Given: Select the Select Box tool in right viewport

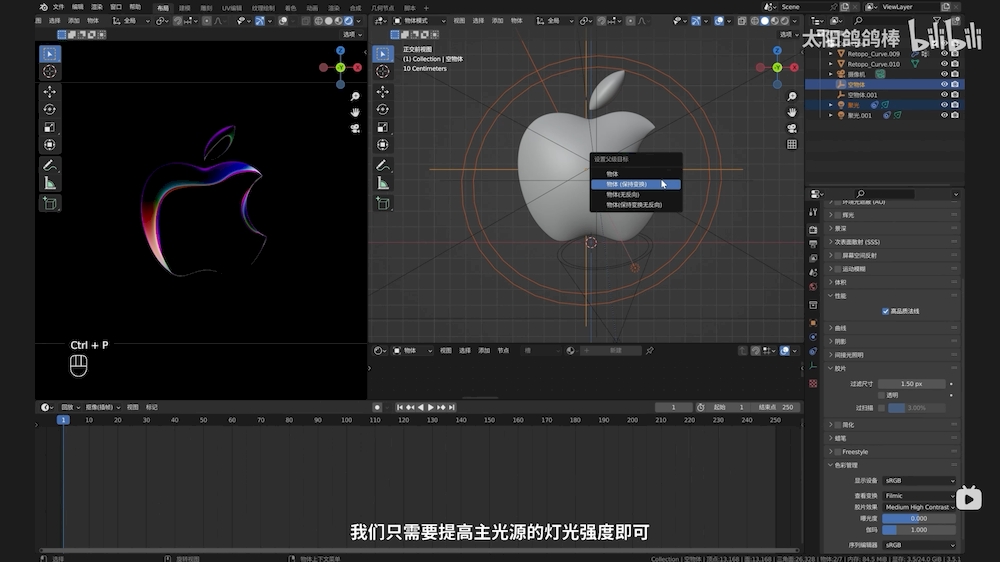Looking at the screenshot, I should coord(383,54).
